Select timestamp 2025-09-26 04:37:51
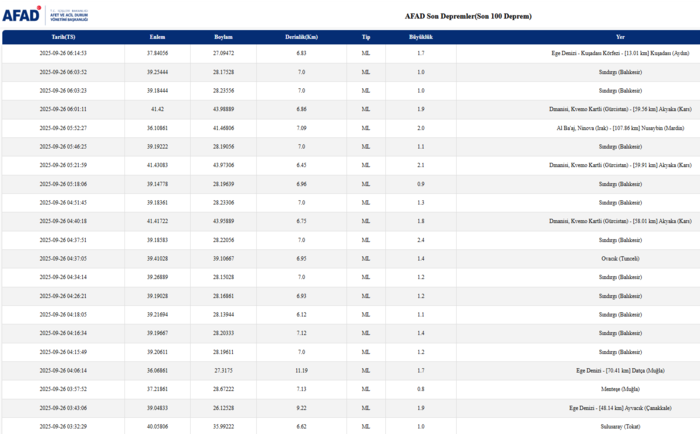The width and height of the screenshot is (700, 434). tap(63, 240)
